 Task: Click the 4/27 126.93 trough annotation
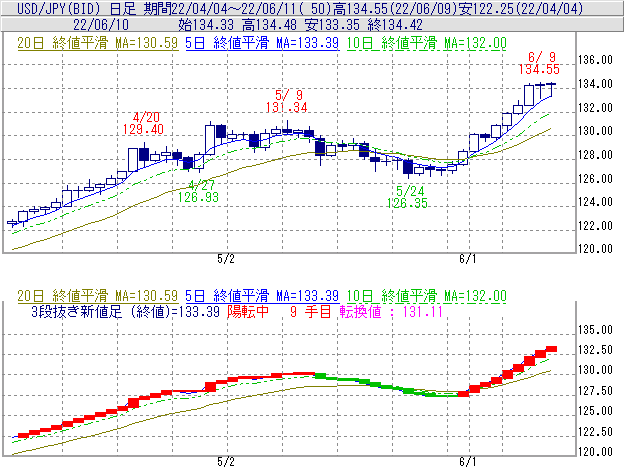(198, 191)
